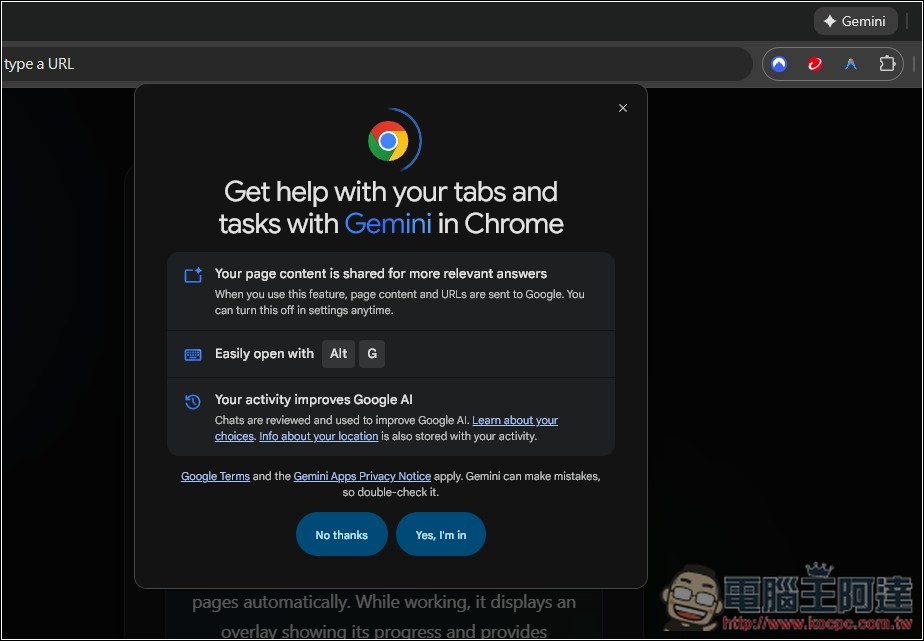Click the Gemini button in the browser toolbar
Image resolution: width=924 pixels, height=641 pixels.
(x=854, y=20)
